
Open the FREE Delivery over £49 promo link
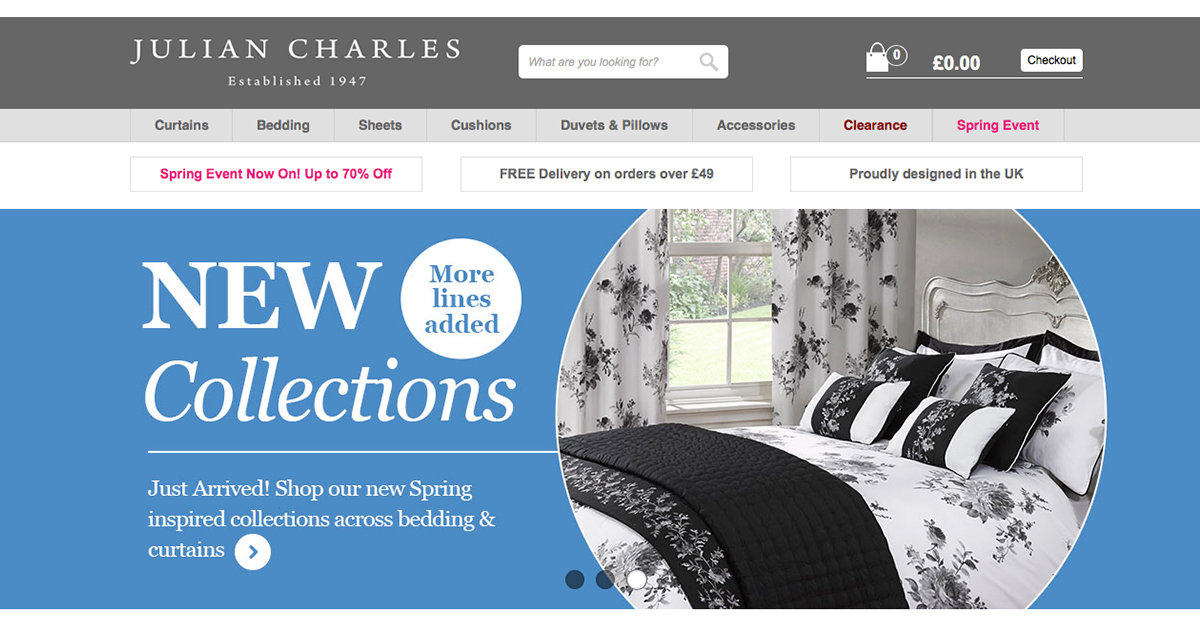click(606, 174)
